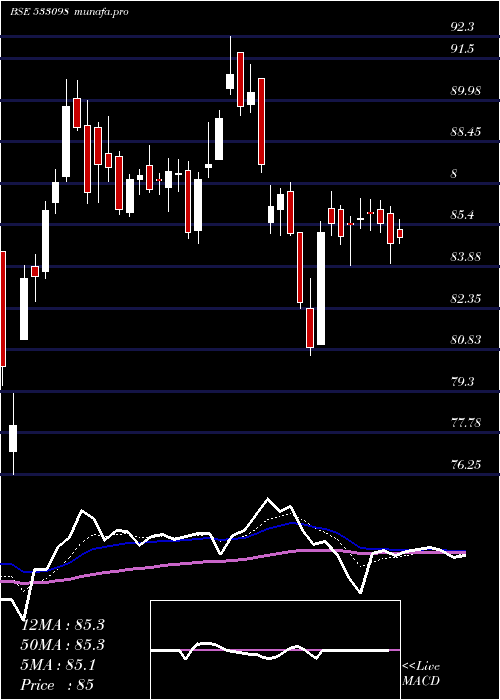Select the 83.88 price level label

[466, 257]
